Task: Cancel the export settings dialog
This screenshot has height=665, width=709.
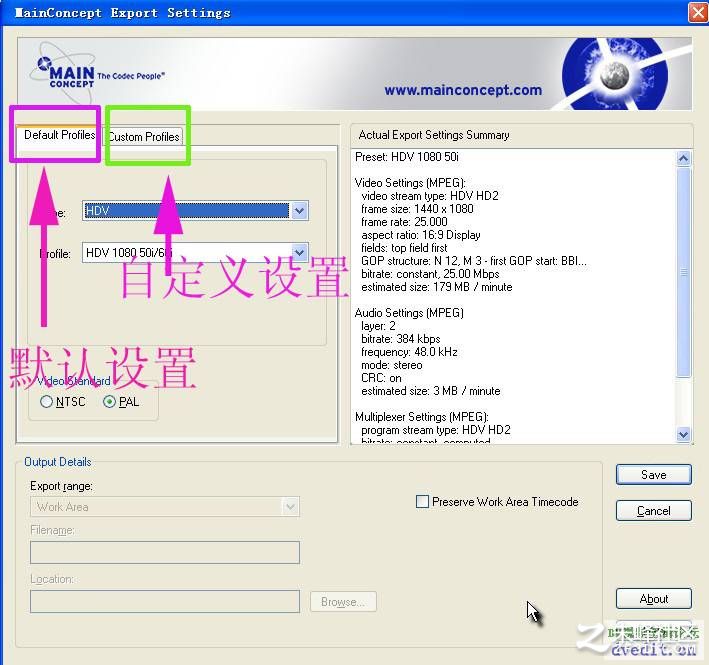Action: 653,510
